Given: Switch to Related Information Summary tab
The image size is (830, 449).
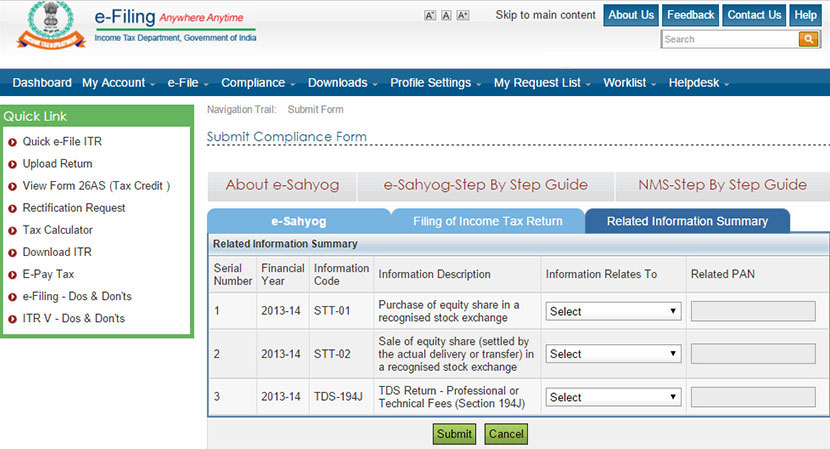Looking at the screenshot, I should [x=687, y=221].
